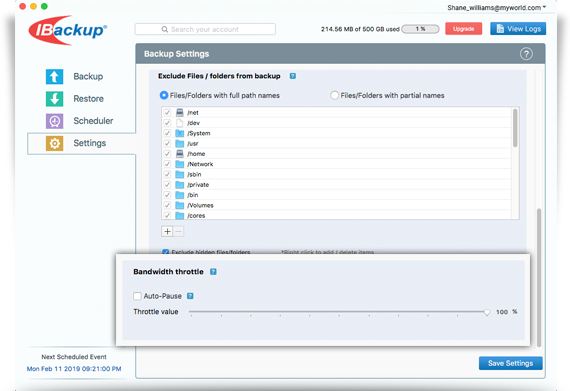570x391 pixels.
Task: Click the IBackup logo
Action: click(x=68, y=30)
